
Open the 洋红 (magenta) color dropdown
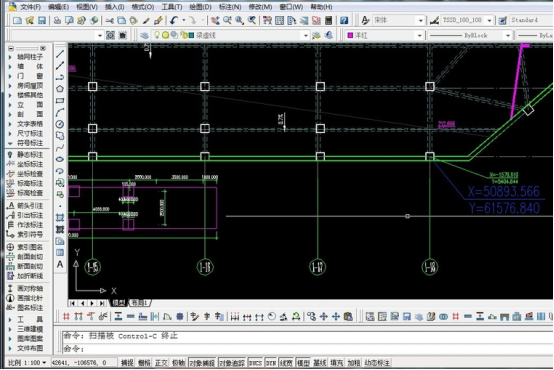tap(384, 35)
